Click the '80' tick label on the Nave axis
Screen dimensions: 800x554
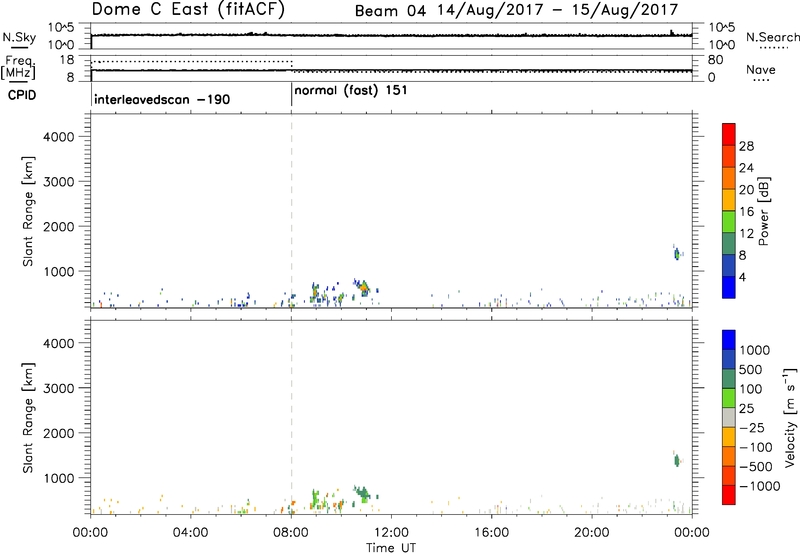(x=715, y=60)
